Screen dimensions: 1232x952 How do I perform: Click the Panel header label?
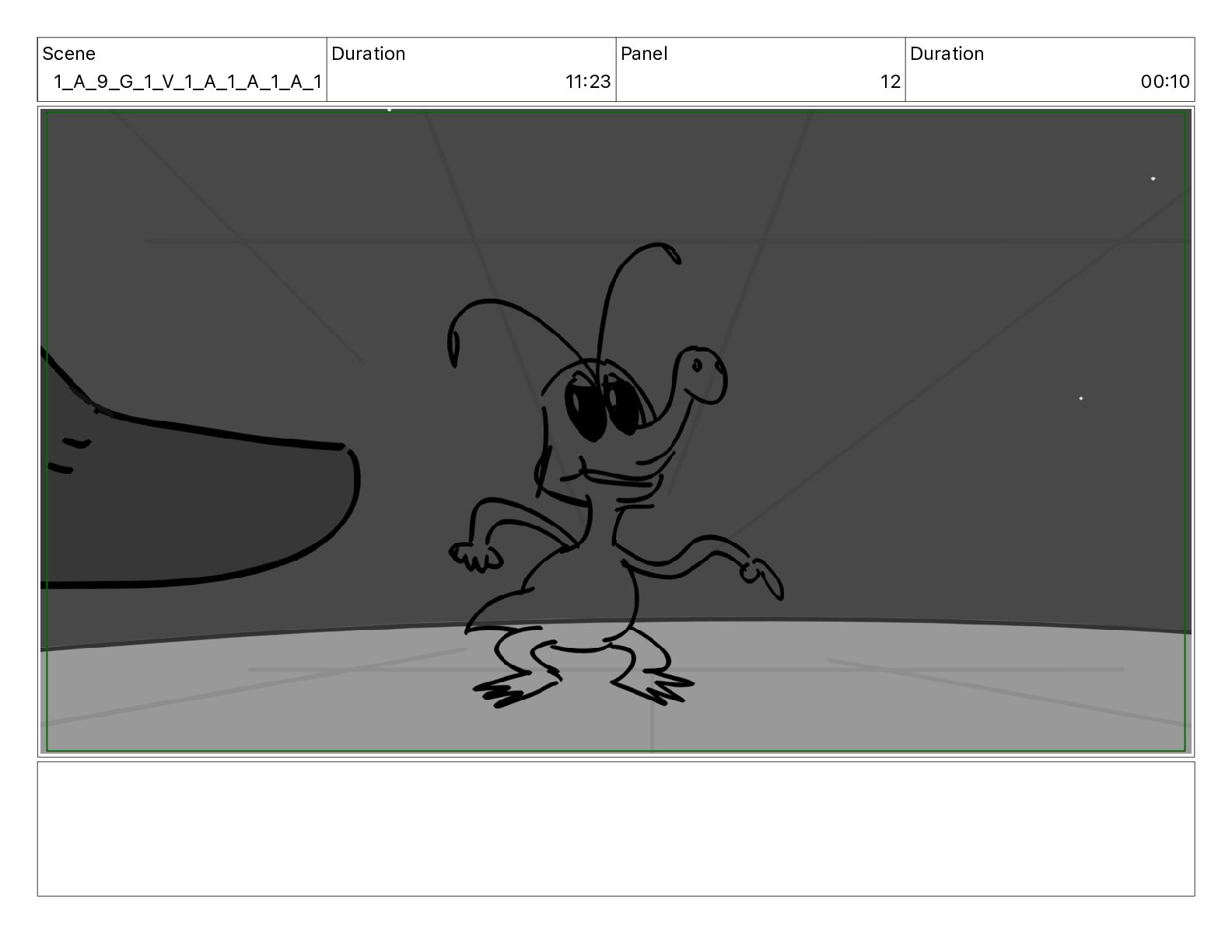pyautogui.click(x=644, y=54)
